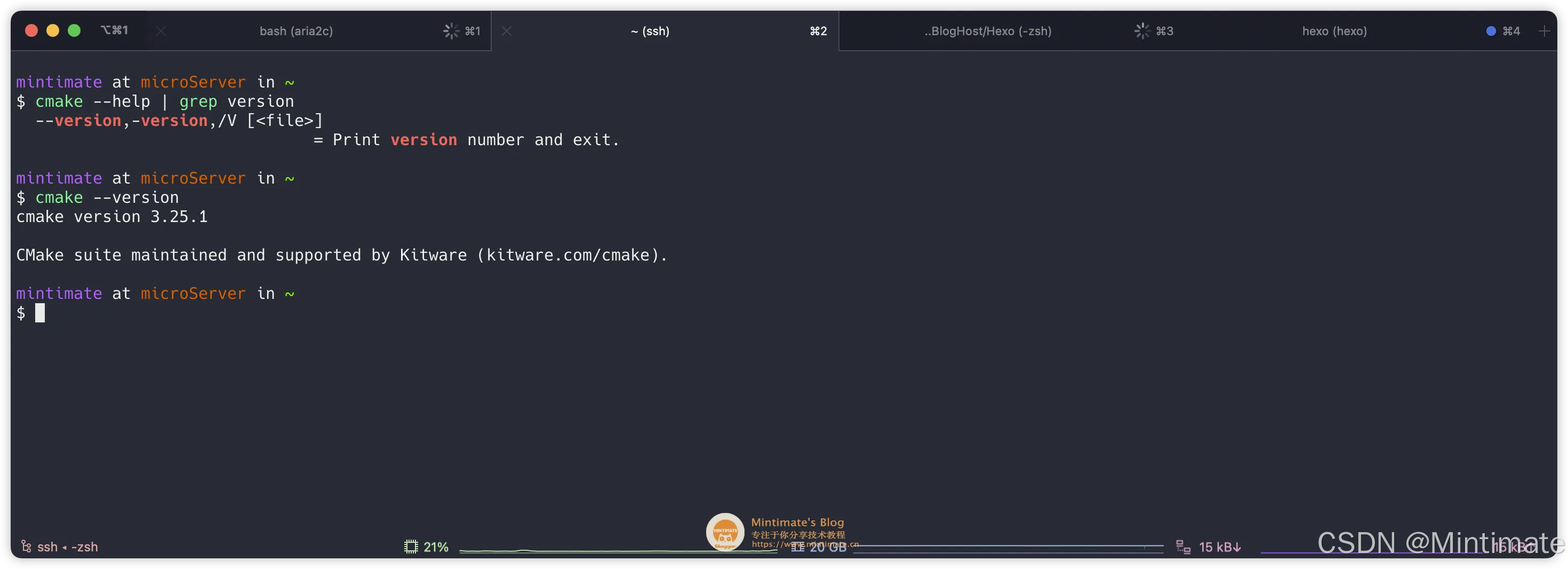Click the CPU usage graph line

pos(618,551)
